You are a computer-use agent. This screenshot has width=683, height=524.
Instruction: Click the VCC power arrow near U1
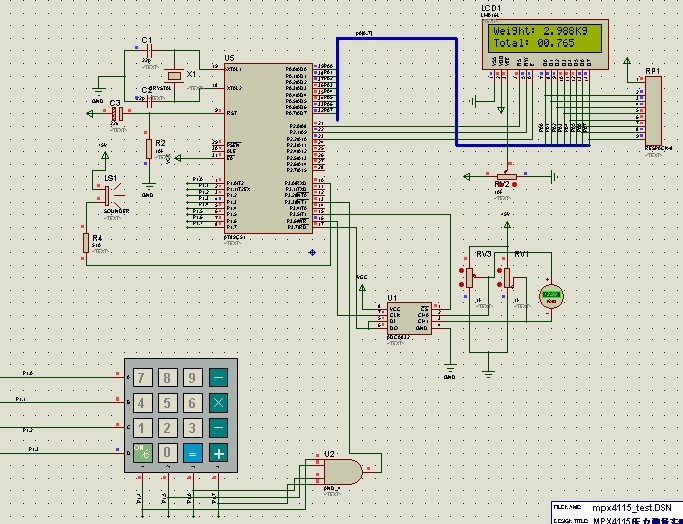(x=362, y=287)
